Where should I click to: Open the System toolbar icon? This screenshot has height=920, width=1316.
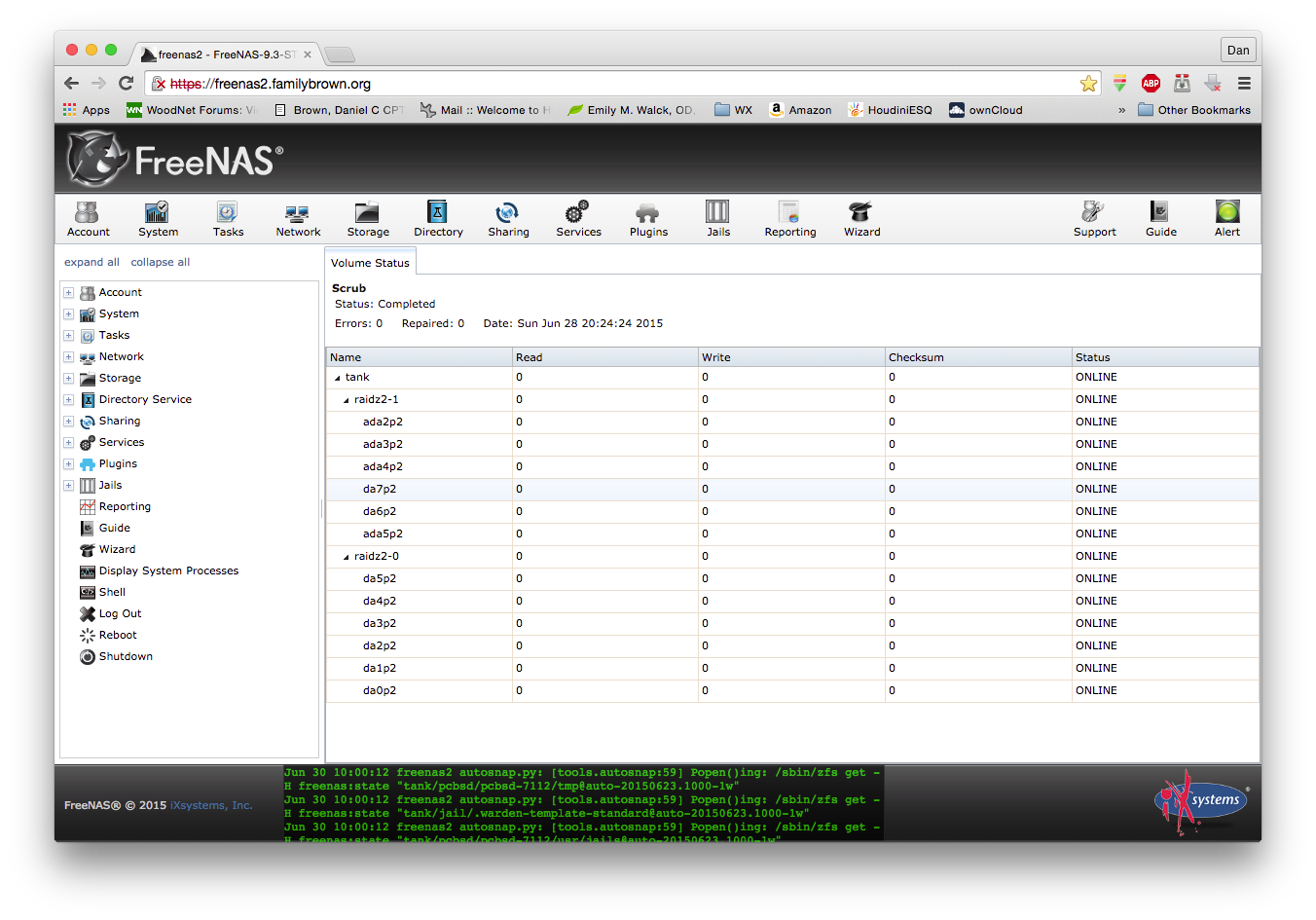click(x=158, y=219)
